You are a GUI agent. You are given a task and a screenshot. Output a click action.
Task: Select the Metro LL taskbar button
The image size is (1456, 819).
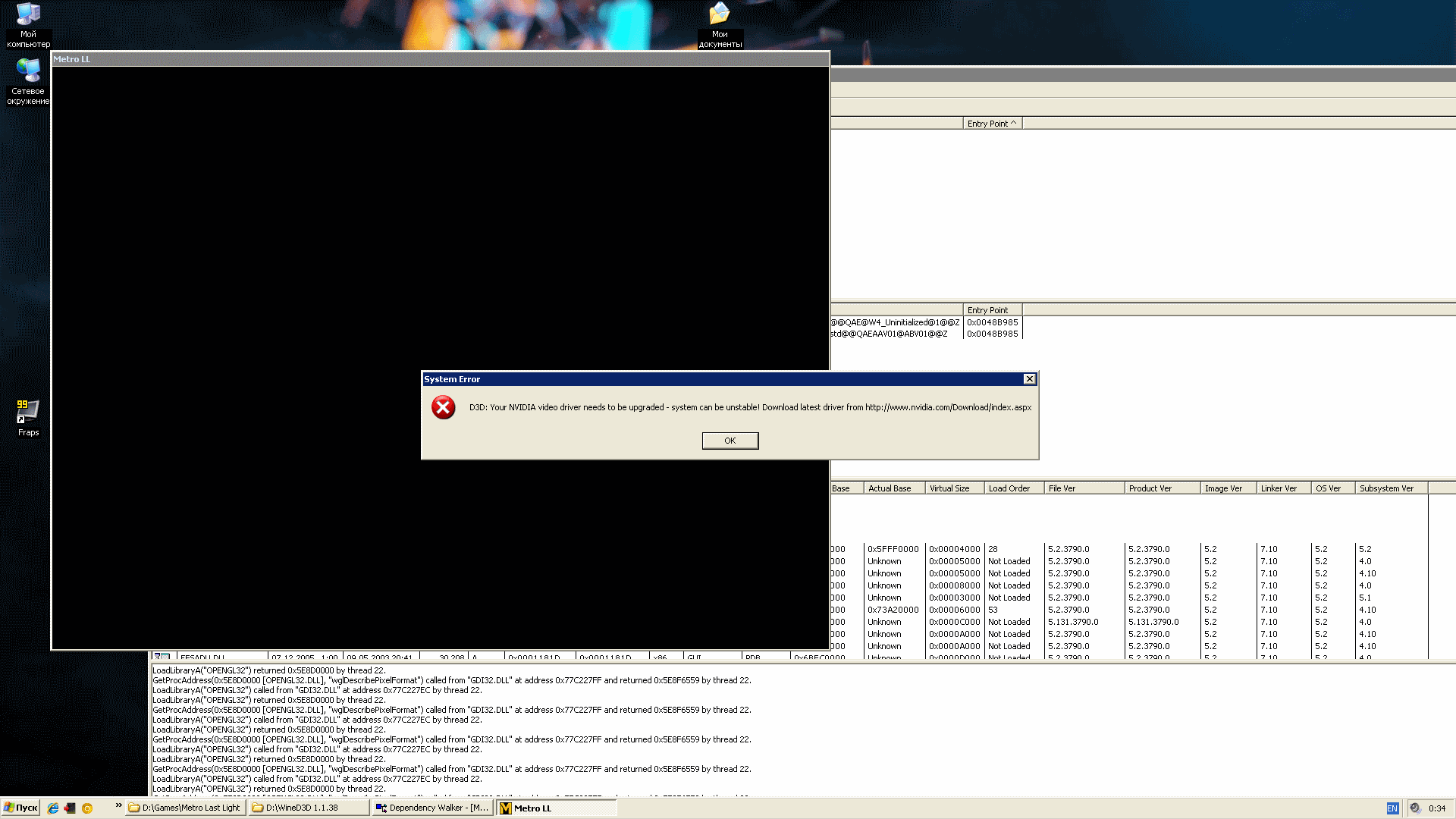click(x=557, y=808)
